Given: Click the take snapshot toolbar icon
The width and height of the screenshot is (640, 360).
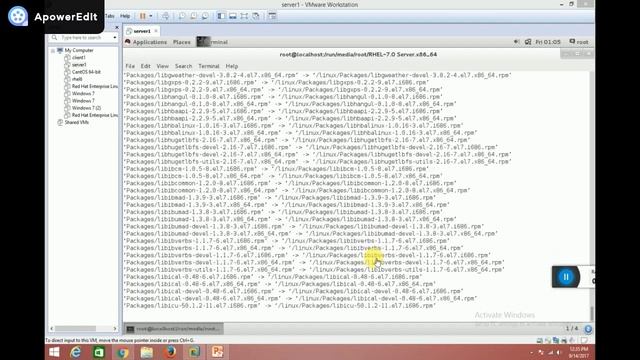Looking at the screenshot, I should tap(182, 16).
